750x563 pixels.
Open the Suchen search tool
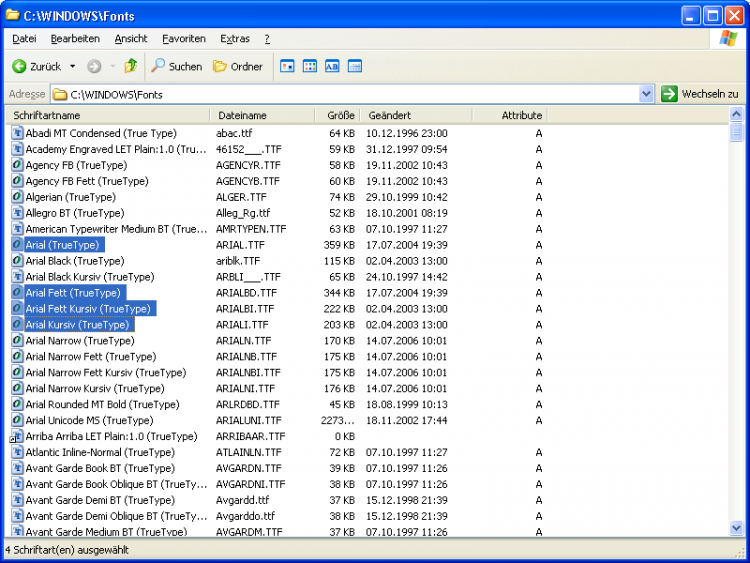pos(177,67)
